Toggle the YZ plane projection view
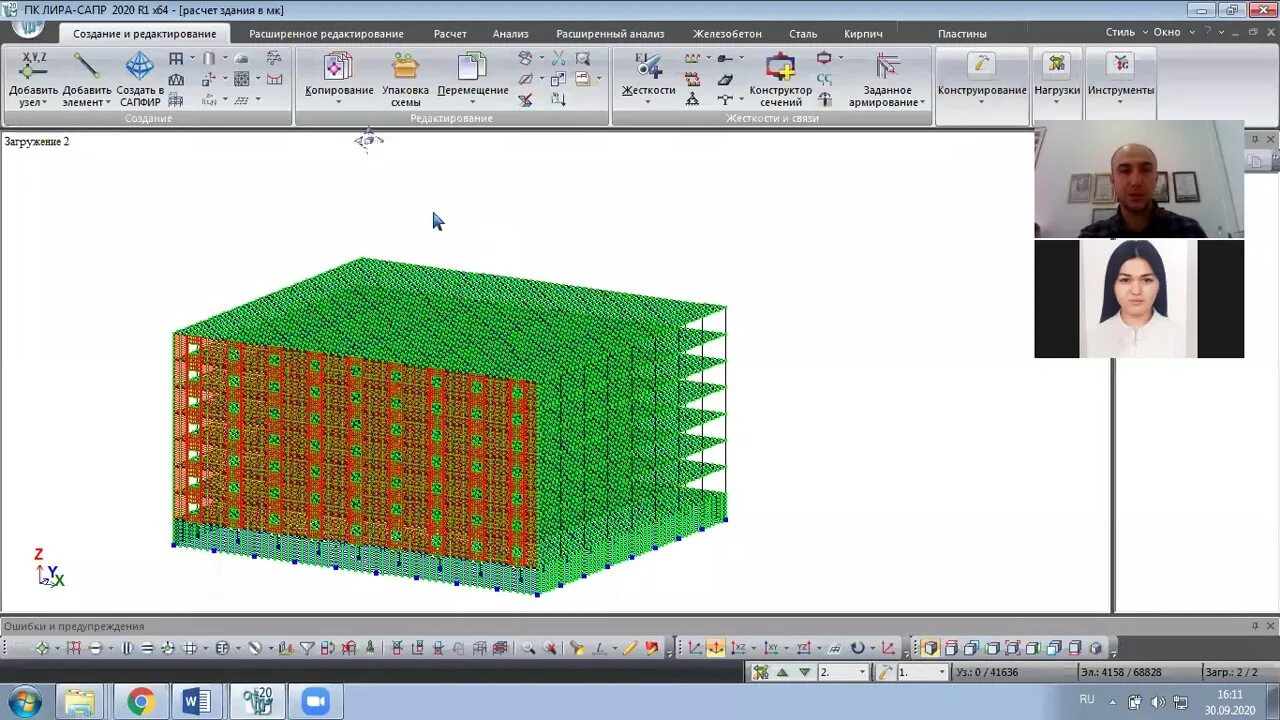 click(803, 648)
